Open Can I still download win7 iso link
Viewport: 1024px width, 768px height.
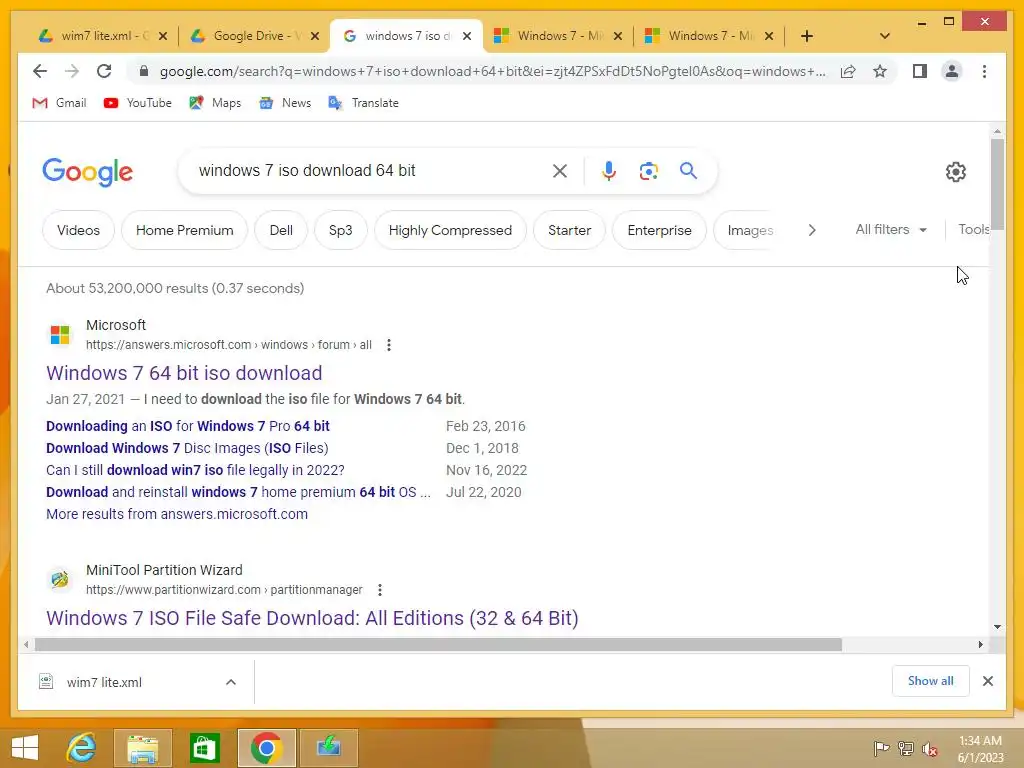pyautogui.click(x=195, y=470)
